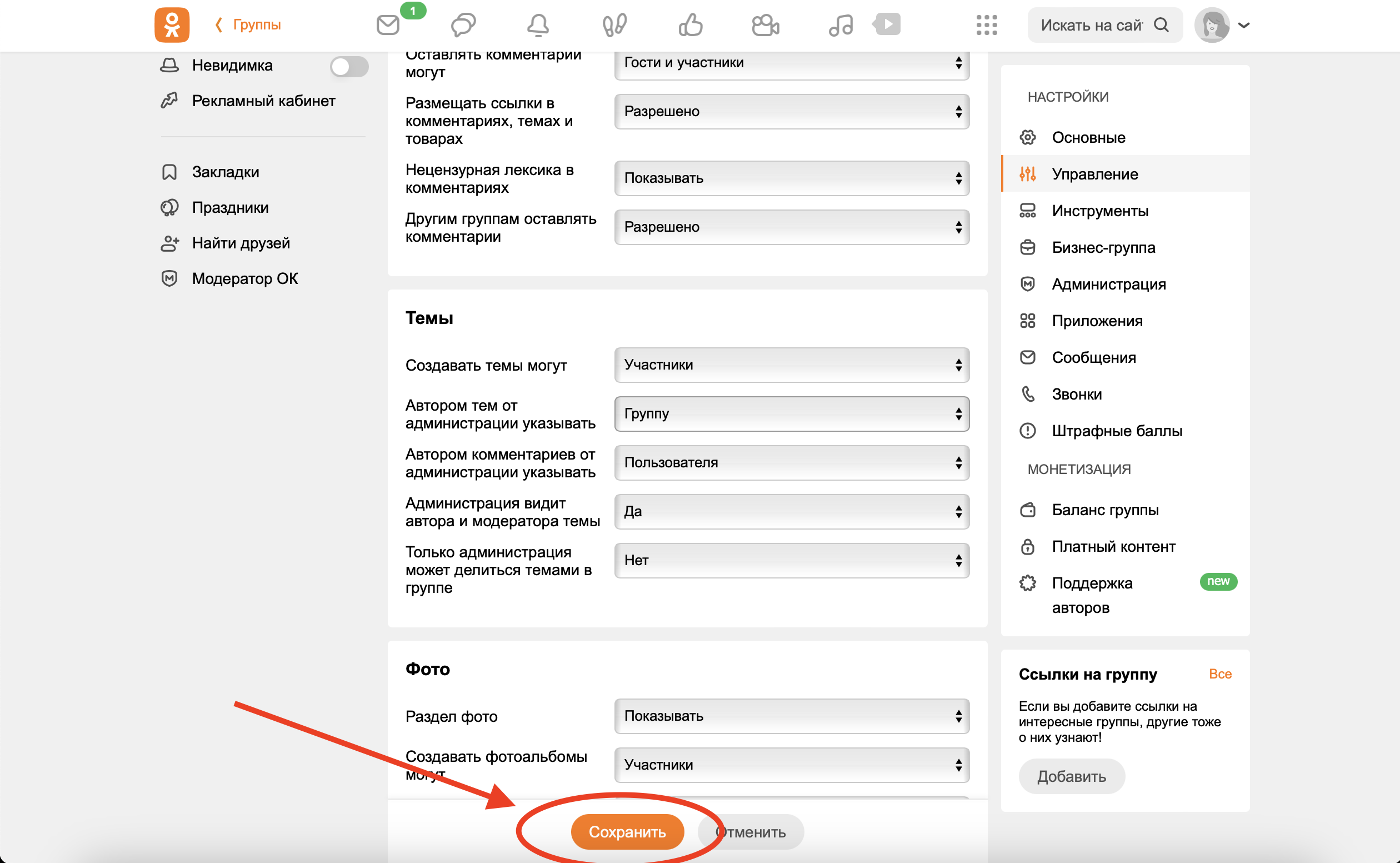This screenshot has height=863, width=1400.
Task: Click the Odnoklassniki orange logo
Action: 172,25
